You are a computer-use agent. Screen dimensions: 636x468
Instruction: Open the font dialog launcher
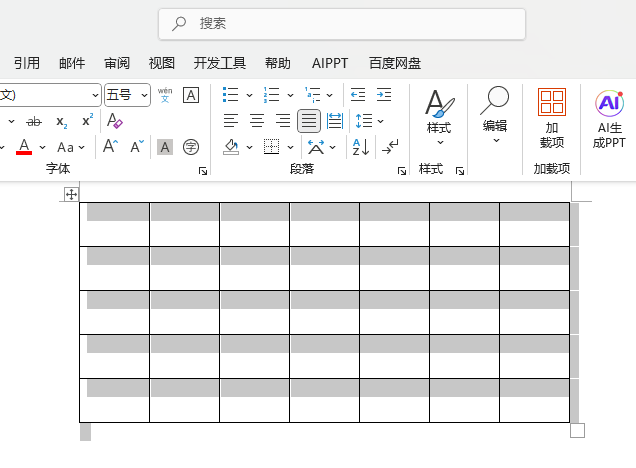[x=203, y=171]
